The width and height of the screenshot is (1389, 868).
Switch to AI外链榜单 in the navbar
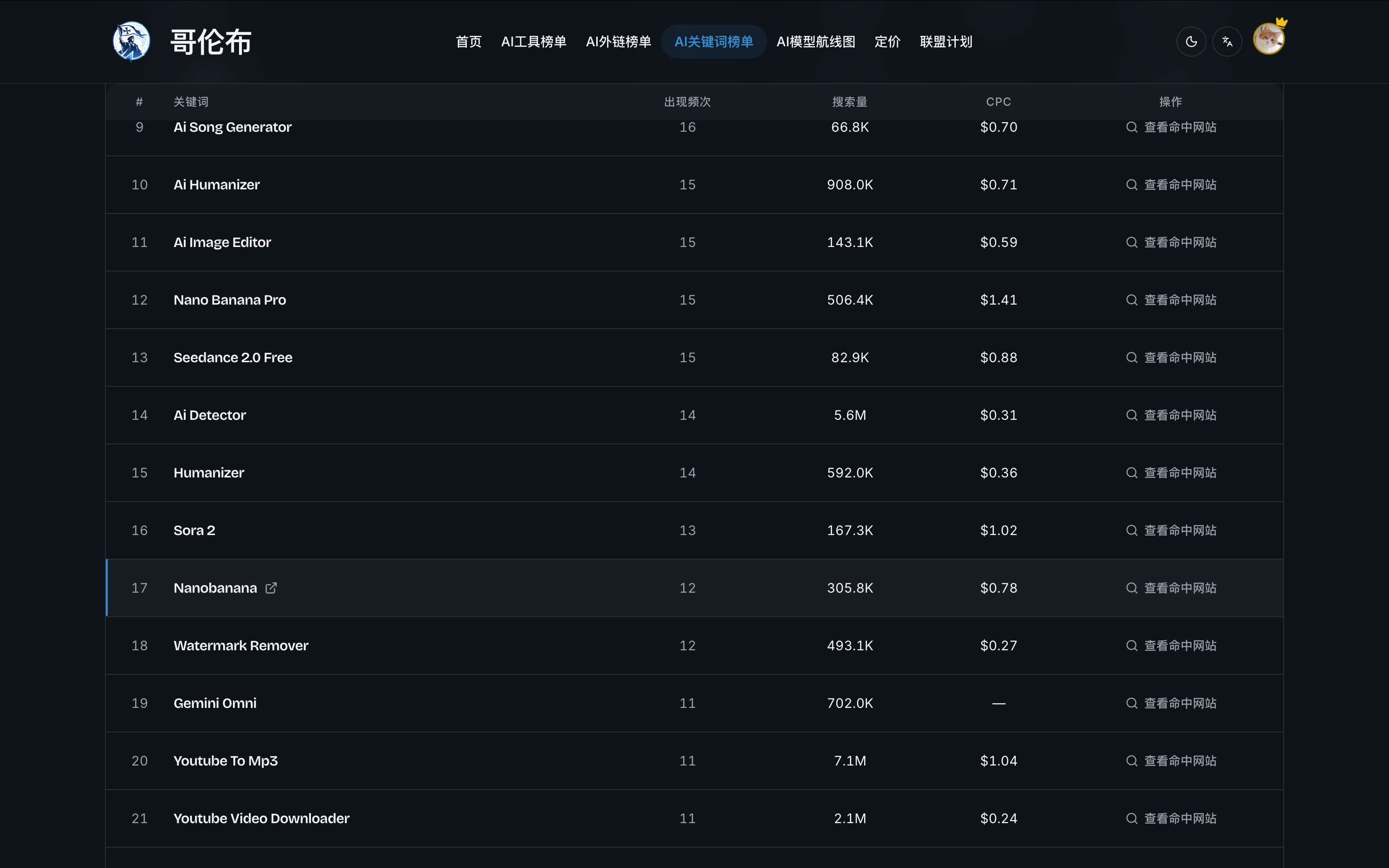point(618,42)
